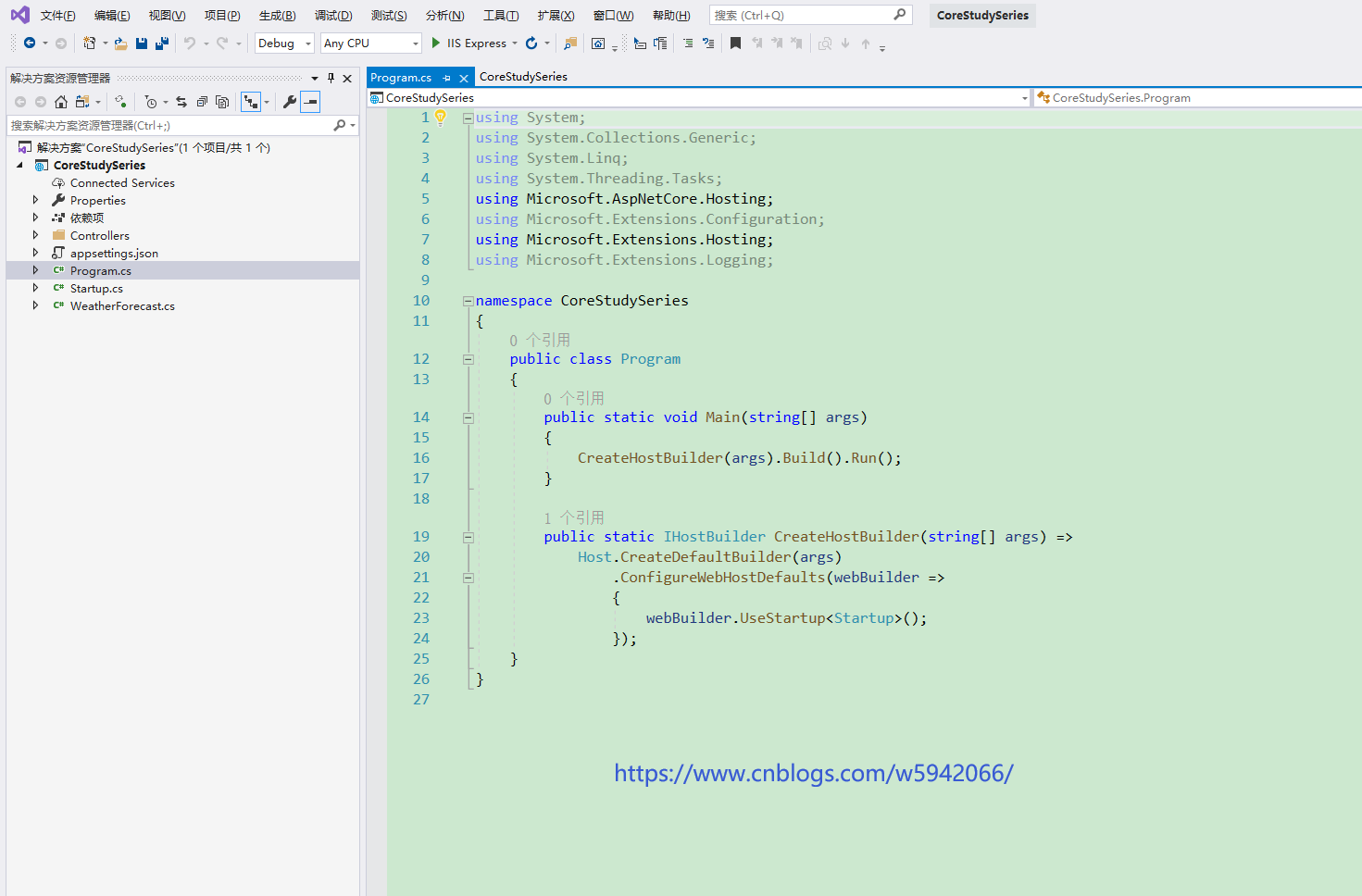
Task: Click the Show All Files icon
Action: click(222, 102)
